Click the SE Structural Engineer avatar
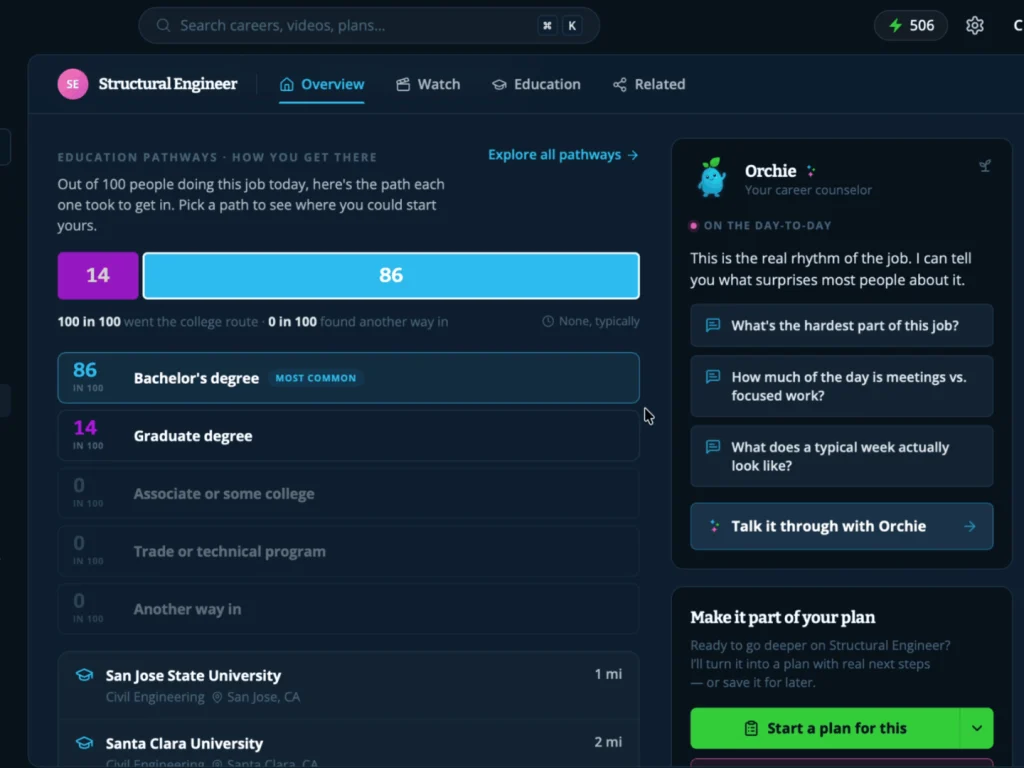The height and width of the screenshot is (768, 1024). click(x=72, y=84)
